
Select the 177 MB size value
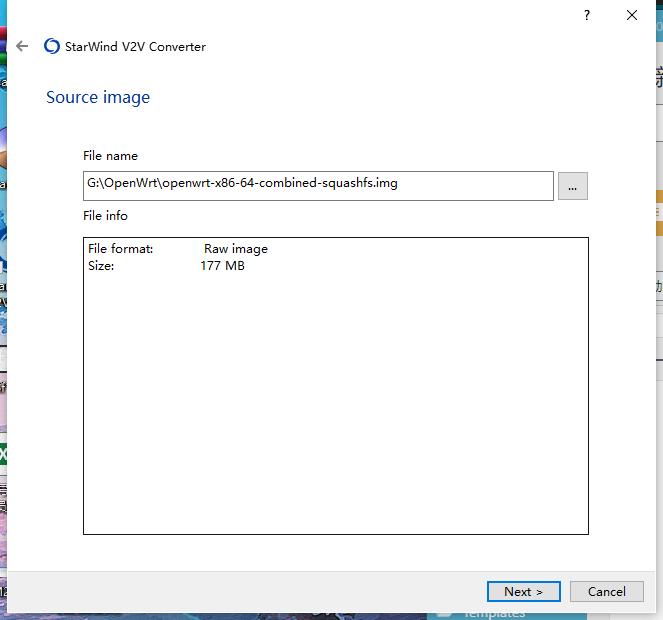(x=222, y=266)
